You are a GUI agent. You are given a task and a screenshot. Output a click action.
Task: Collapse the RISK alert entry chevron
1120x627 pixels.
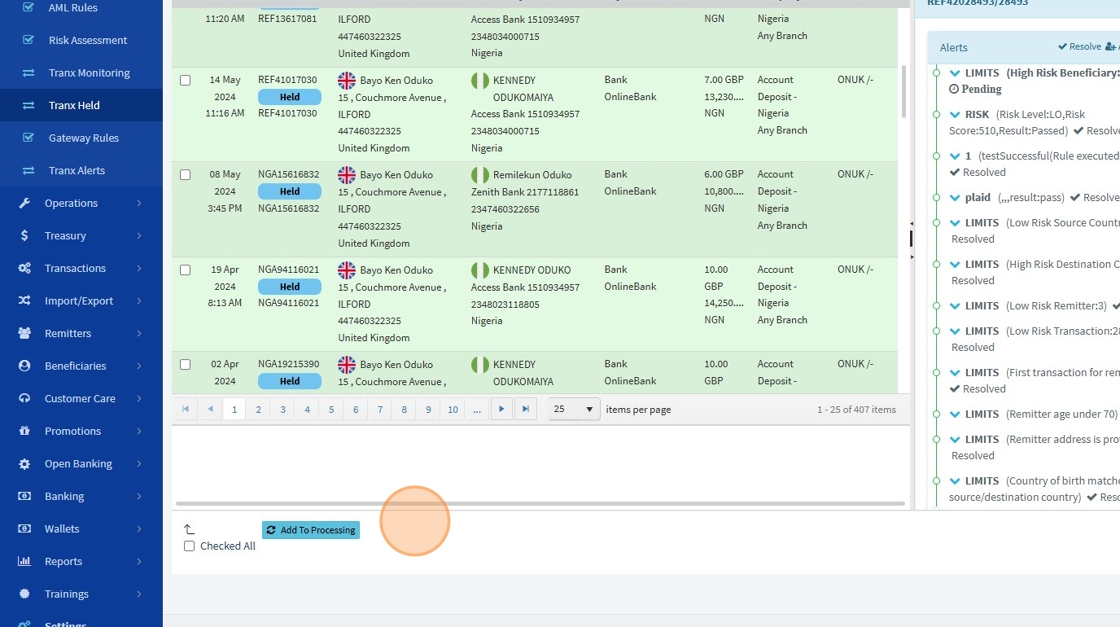tap(955, 114)
